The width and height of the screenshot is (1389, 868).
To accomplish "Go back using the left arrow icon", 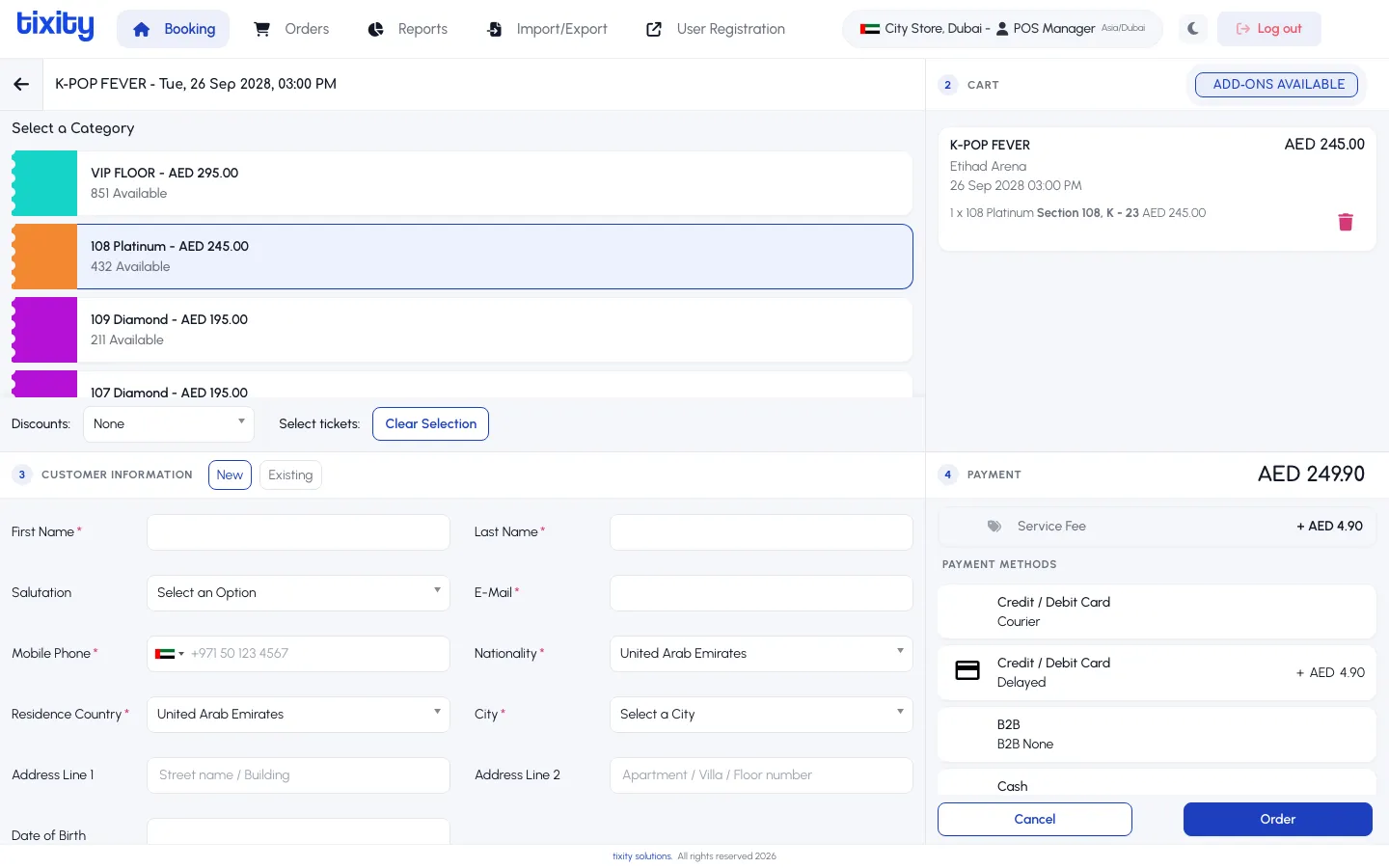I will [21, 85].
